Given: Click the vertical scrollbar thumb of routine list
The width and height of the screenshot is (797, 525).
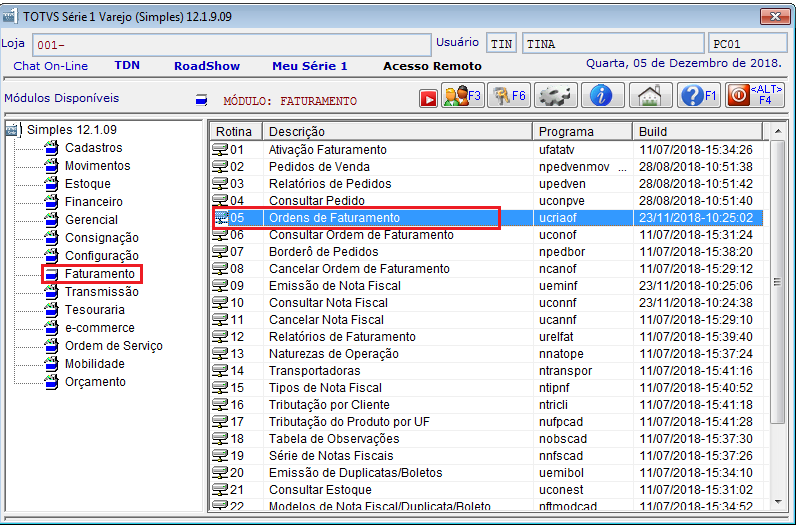Looking at the screenshot, I should click(778, 282).
